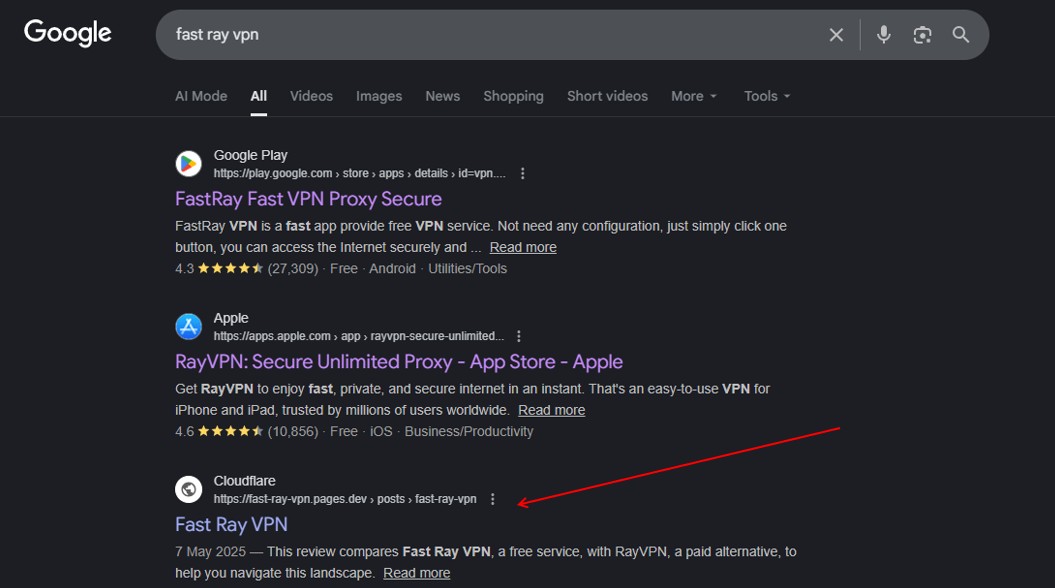Open the Tools dropdown
Image resolution: width=1055 pixels, height=588 pixels.
(767, 96)
